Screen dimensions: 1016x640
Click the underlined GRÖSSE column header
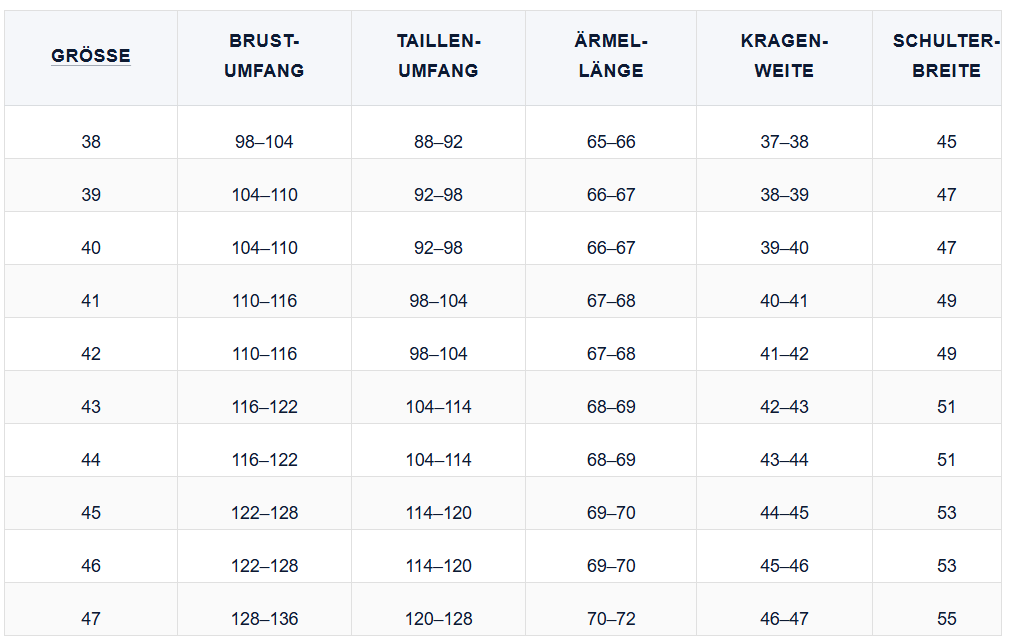click(91, 56)
